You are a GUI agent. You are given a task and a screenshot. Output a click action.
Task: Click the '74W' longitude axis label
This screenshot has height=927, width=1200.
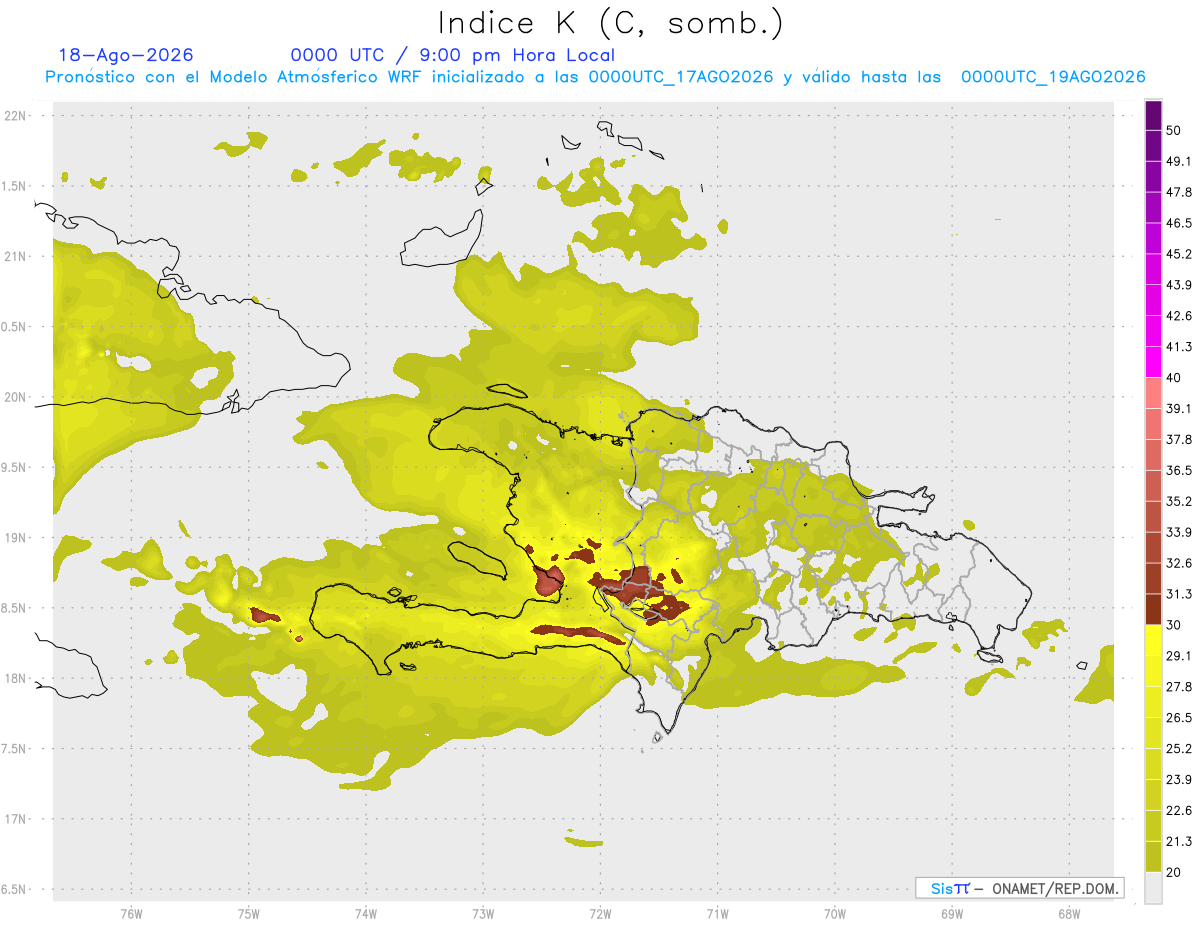tap(366, 913)
